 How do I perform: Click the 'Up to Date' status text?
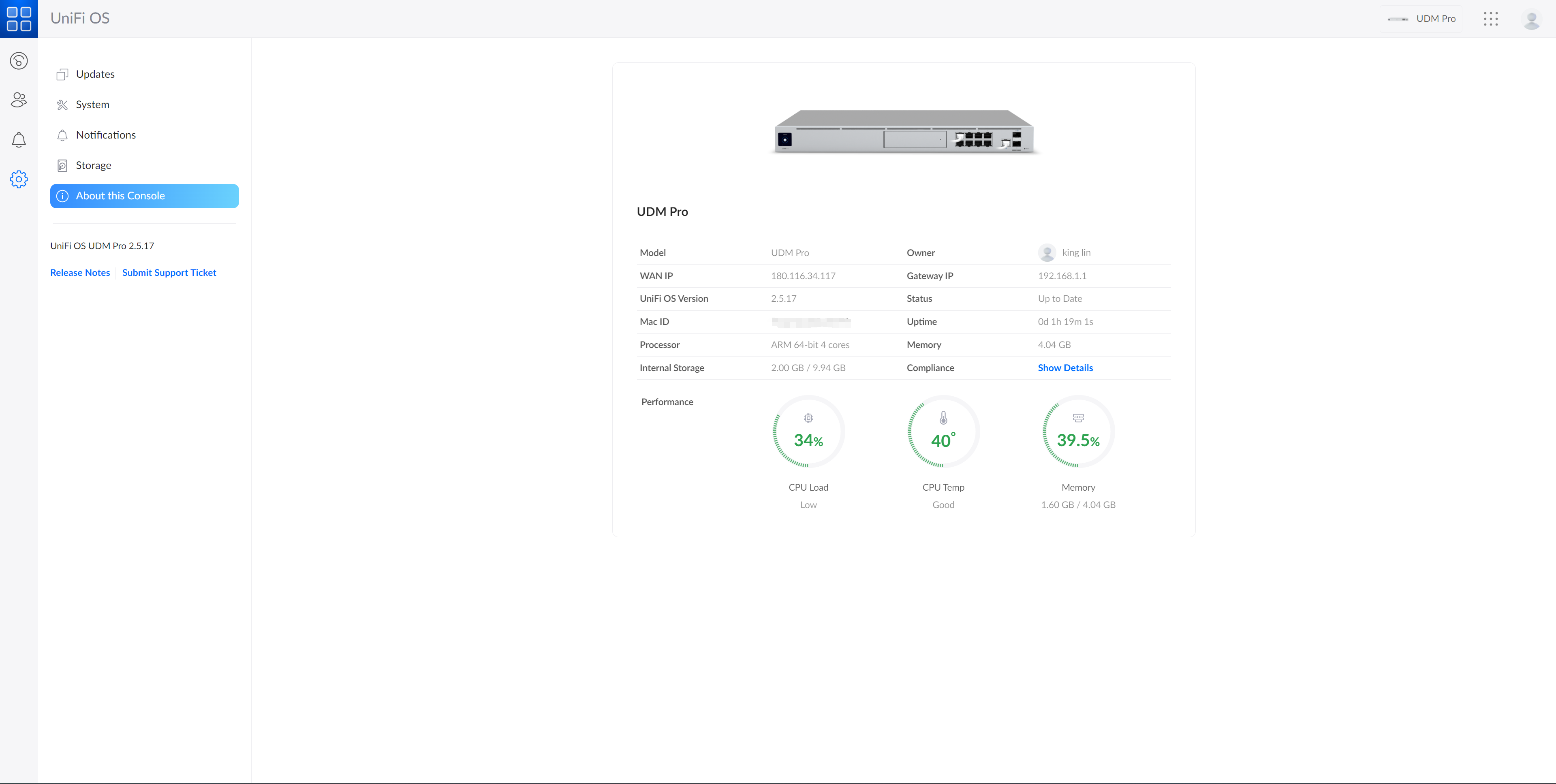pyautogui.click(x=1060, y=299)
